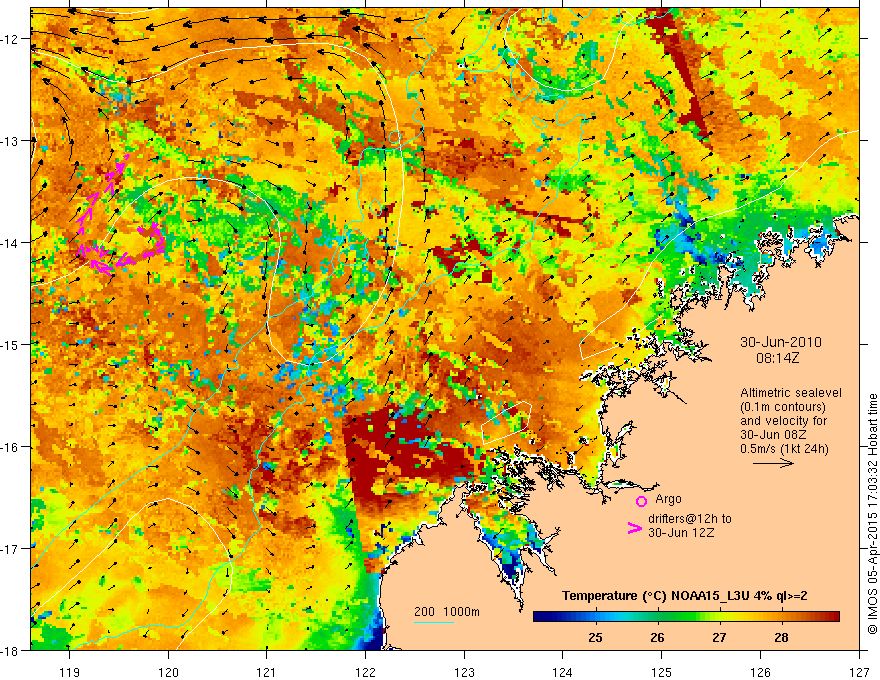880x680 pixels.
Task: Click the longitude axis label 120
Action: (168, 672)
